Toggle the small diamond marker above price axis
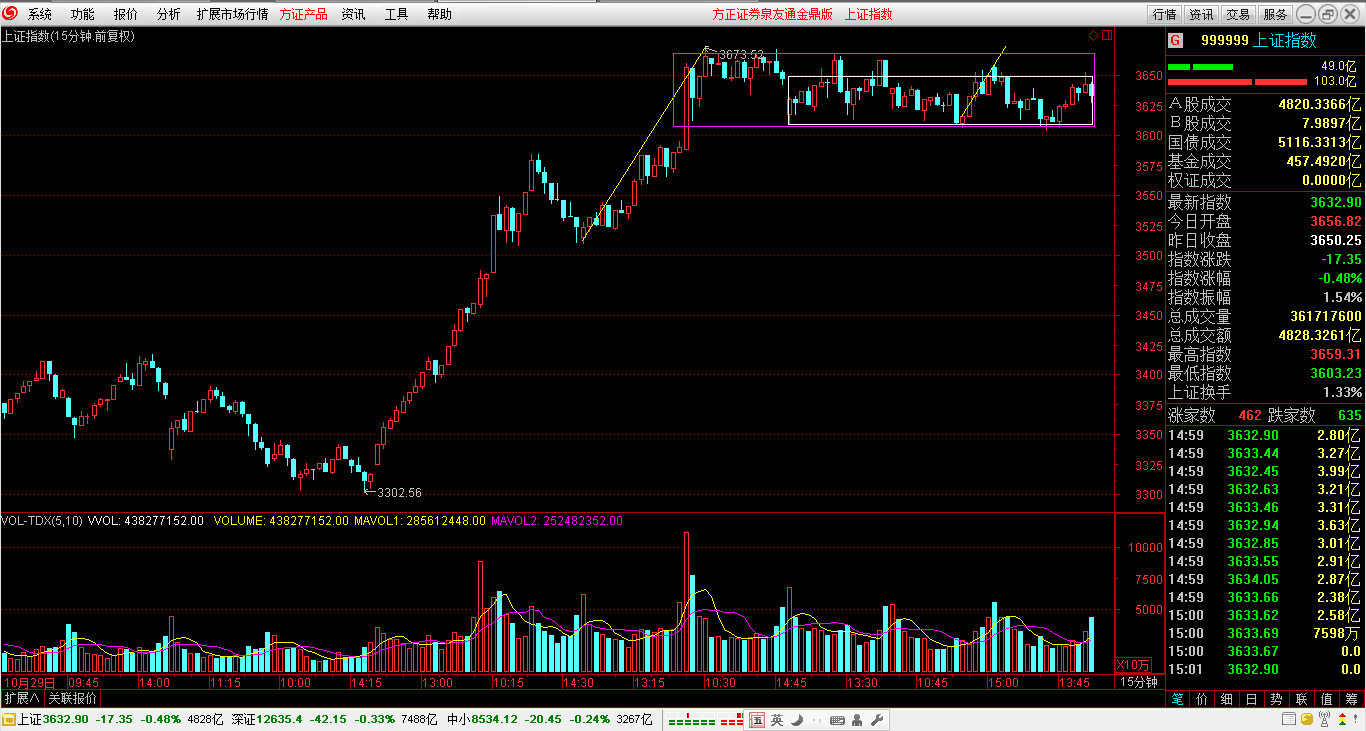This screenshot has width=1366, height=731. [1094, 36]
